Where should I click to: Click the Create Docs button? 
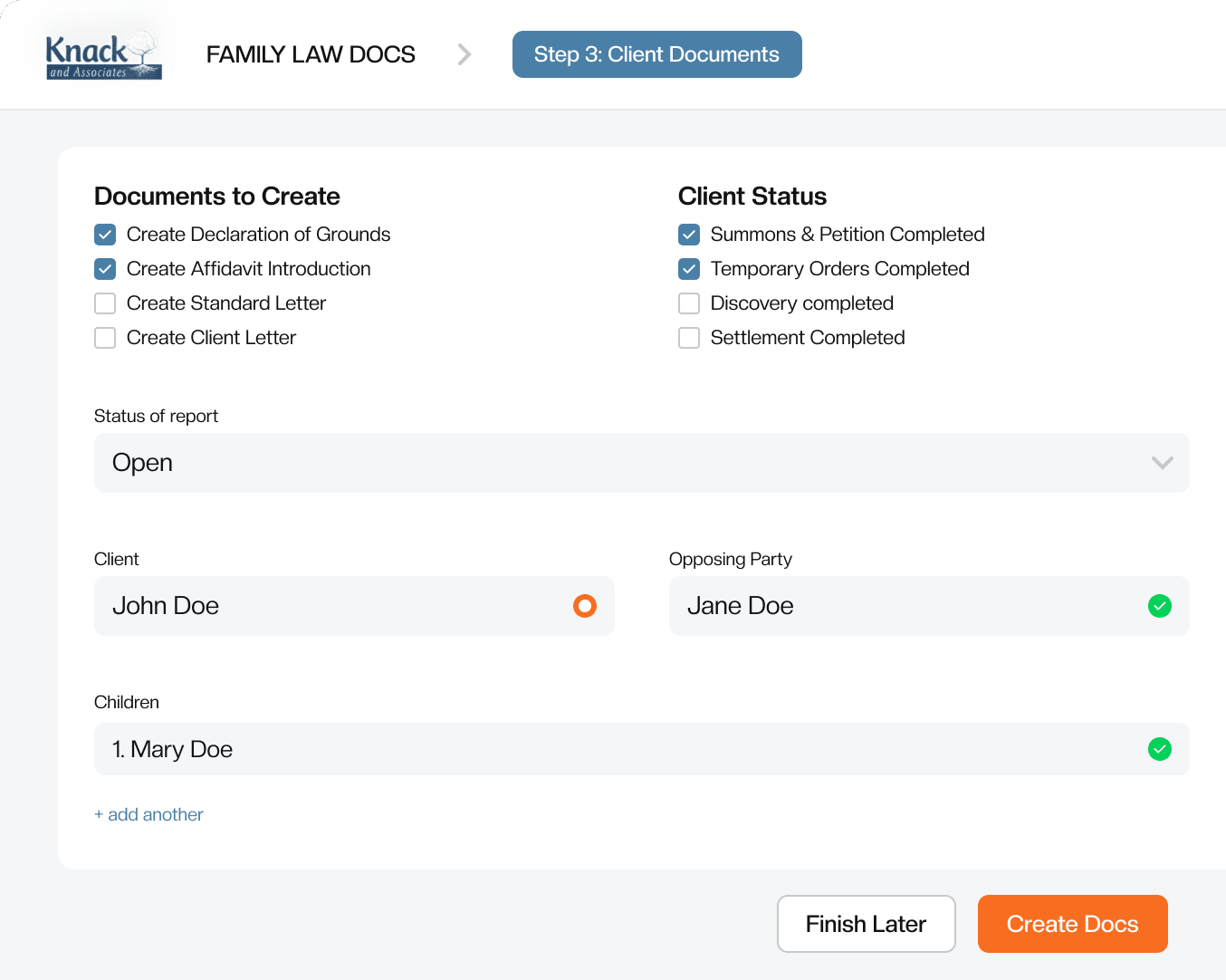[1073, 924]
